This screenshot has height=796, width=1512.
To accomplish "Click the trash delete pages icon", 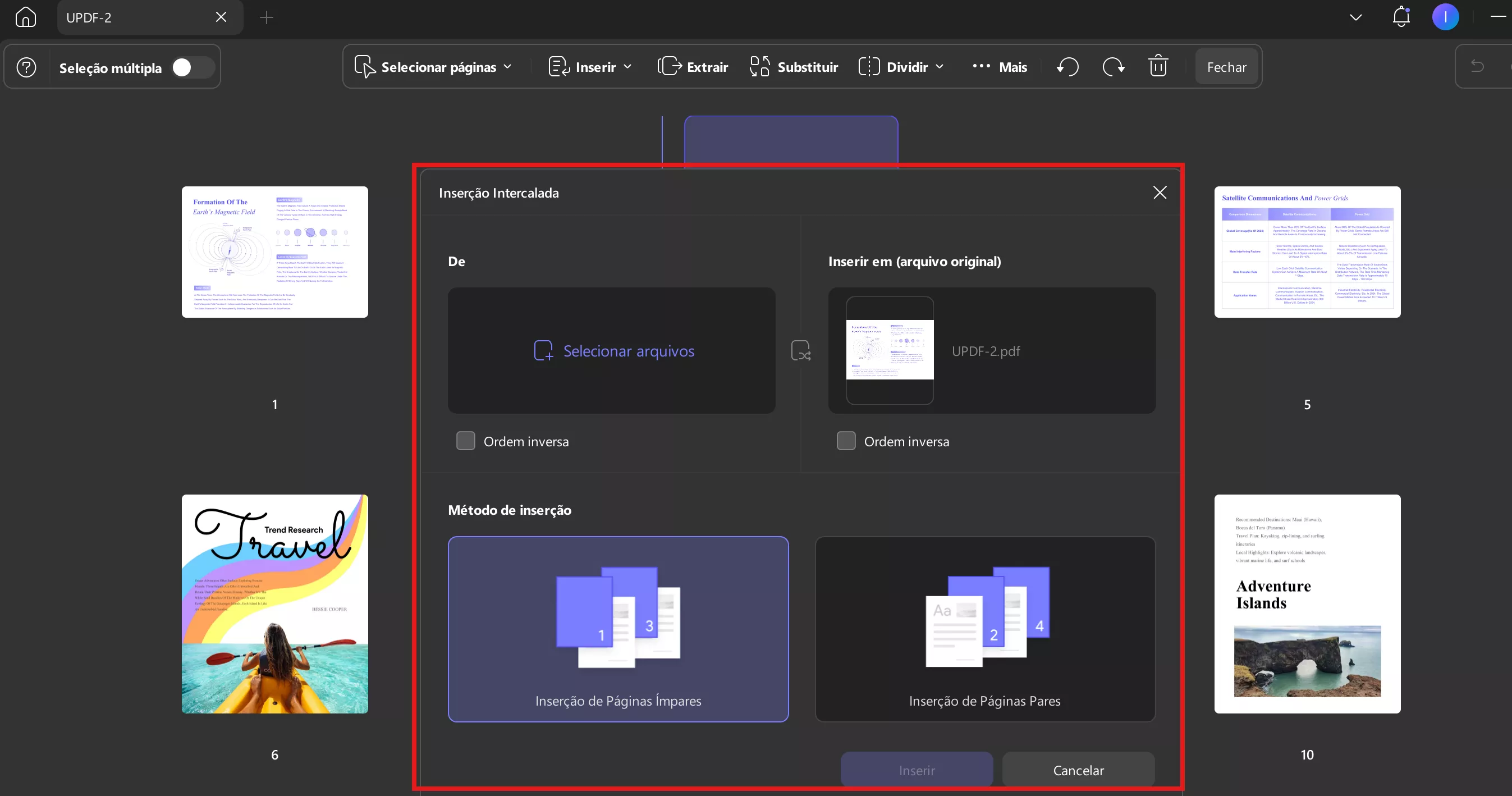I will [1157, 66].
